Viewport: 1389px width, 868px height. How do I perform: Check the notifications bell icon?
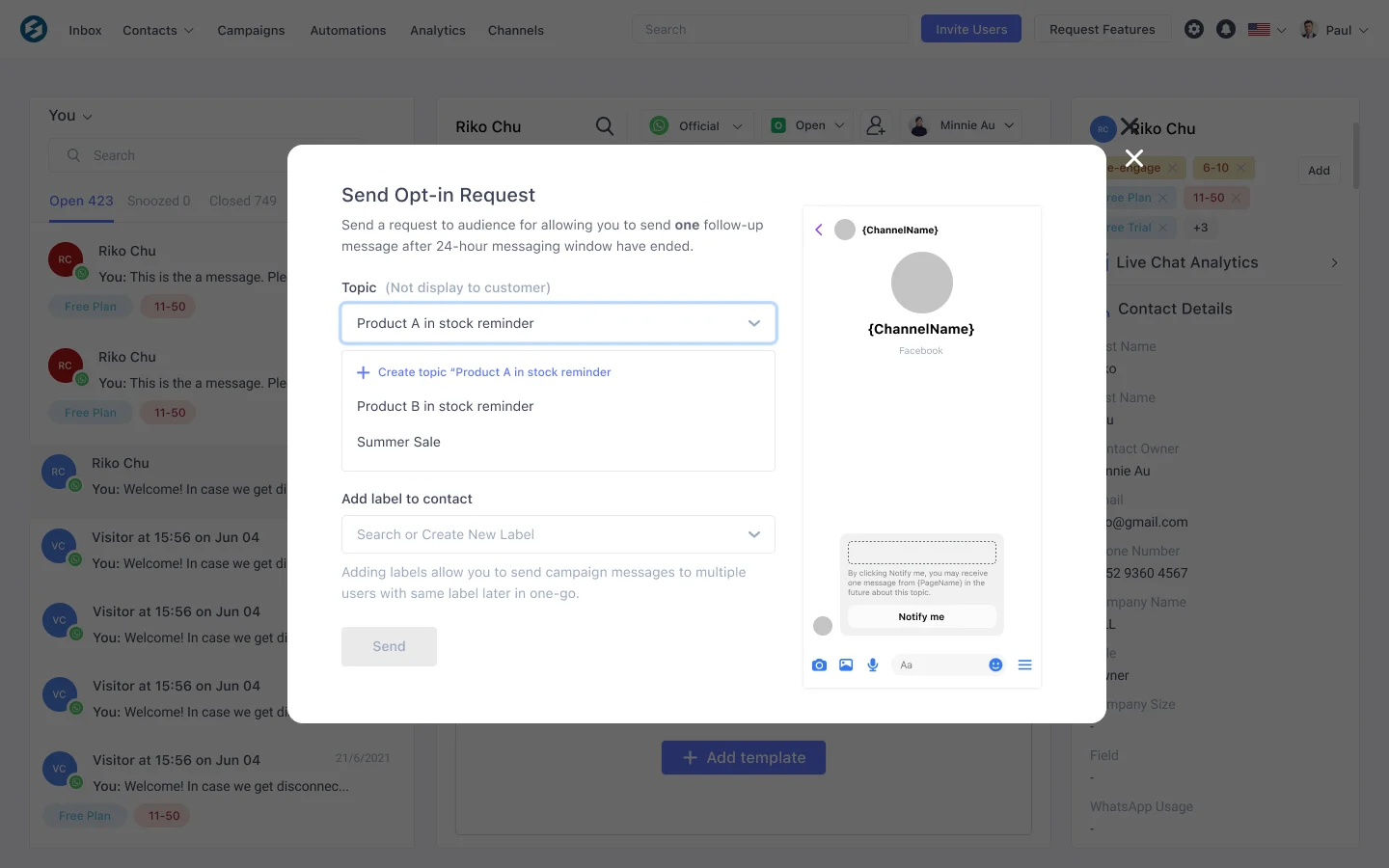[x=1226, y=29]
